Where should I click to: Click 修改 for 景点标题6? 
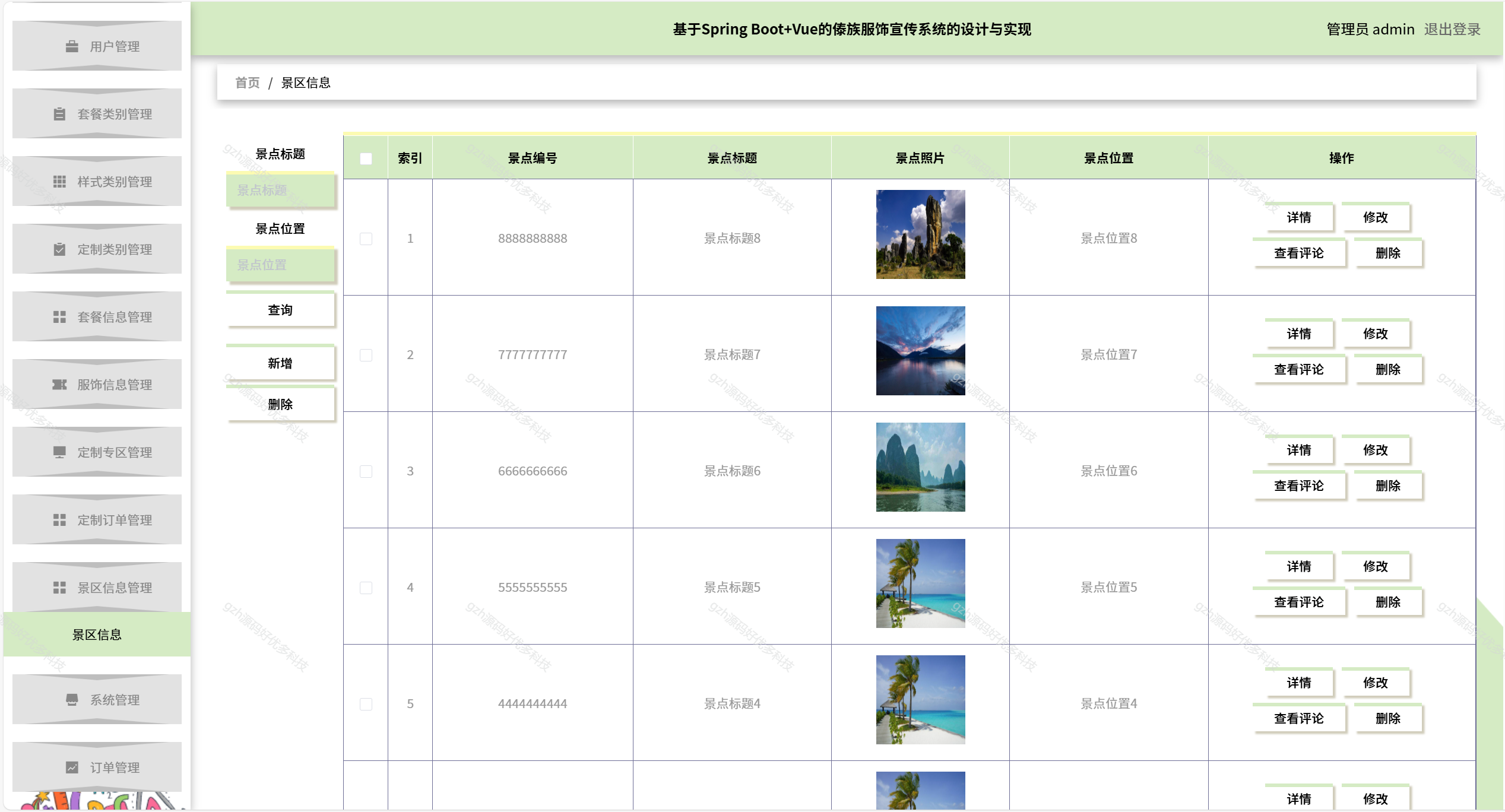pyautogui.click(x=1376, y=450)
